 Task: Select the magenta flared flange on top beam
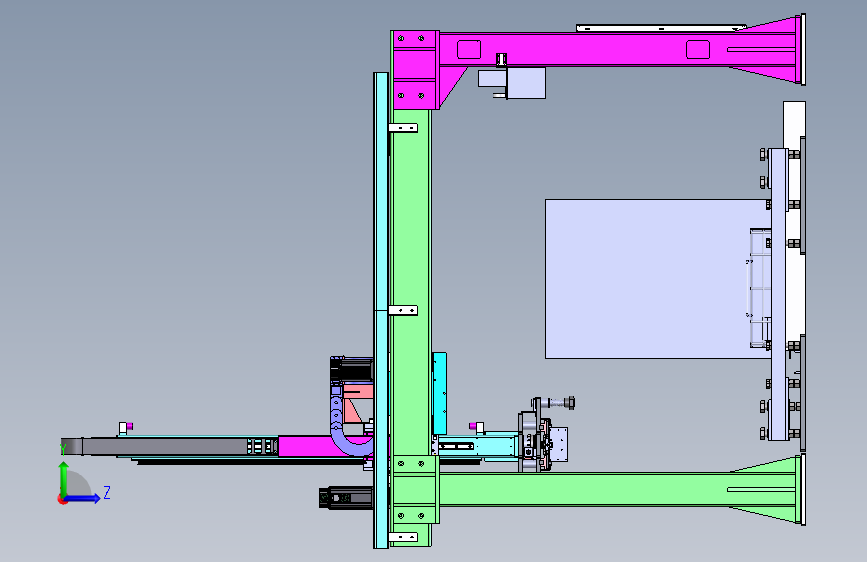tap(769, 50)
